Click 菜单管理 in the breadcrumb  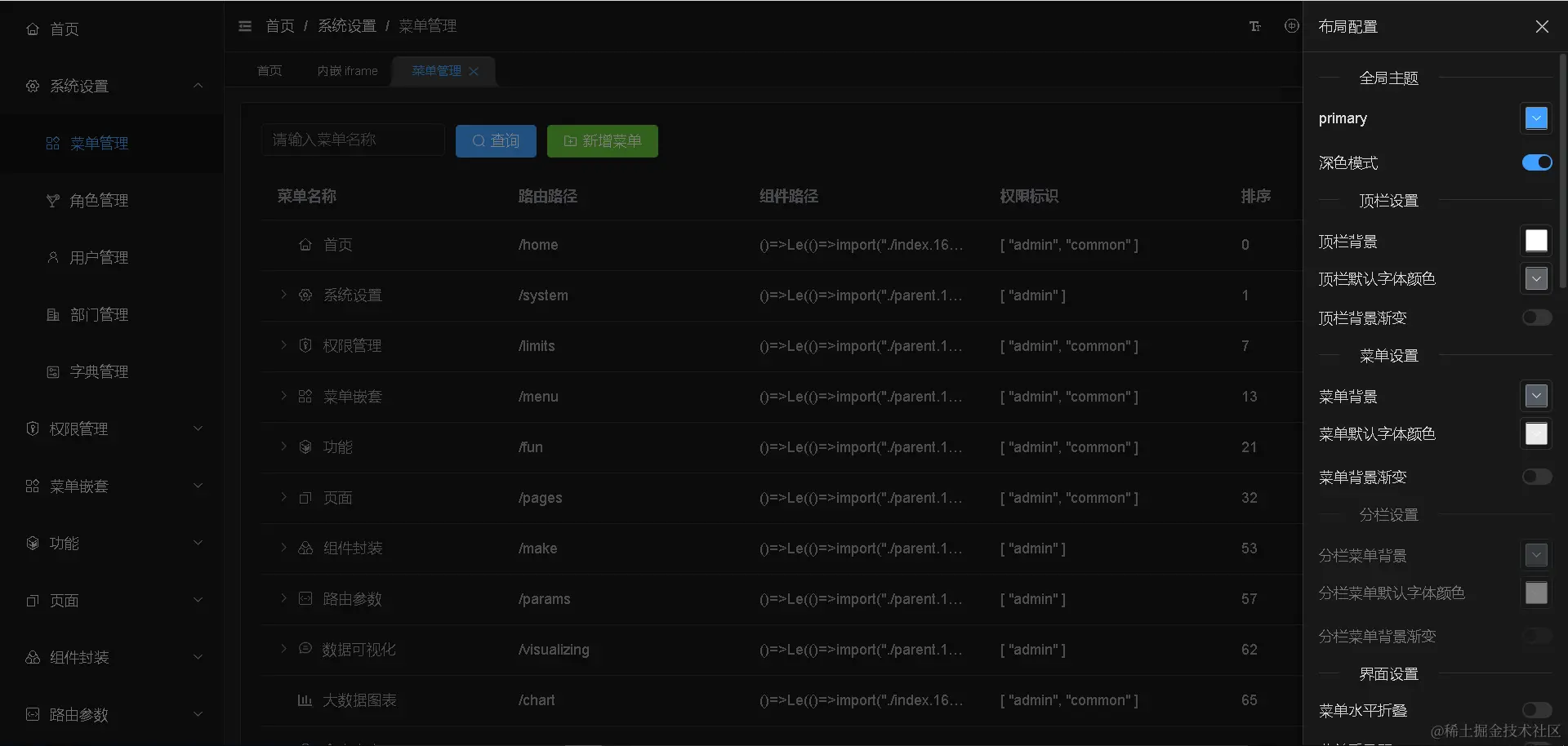(428, 26)
